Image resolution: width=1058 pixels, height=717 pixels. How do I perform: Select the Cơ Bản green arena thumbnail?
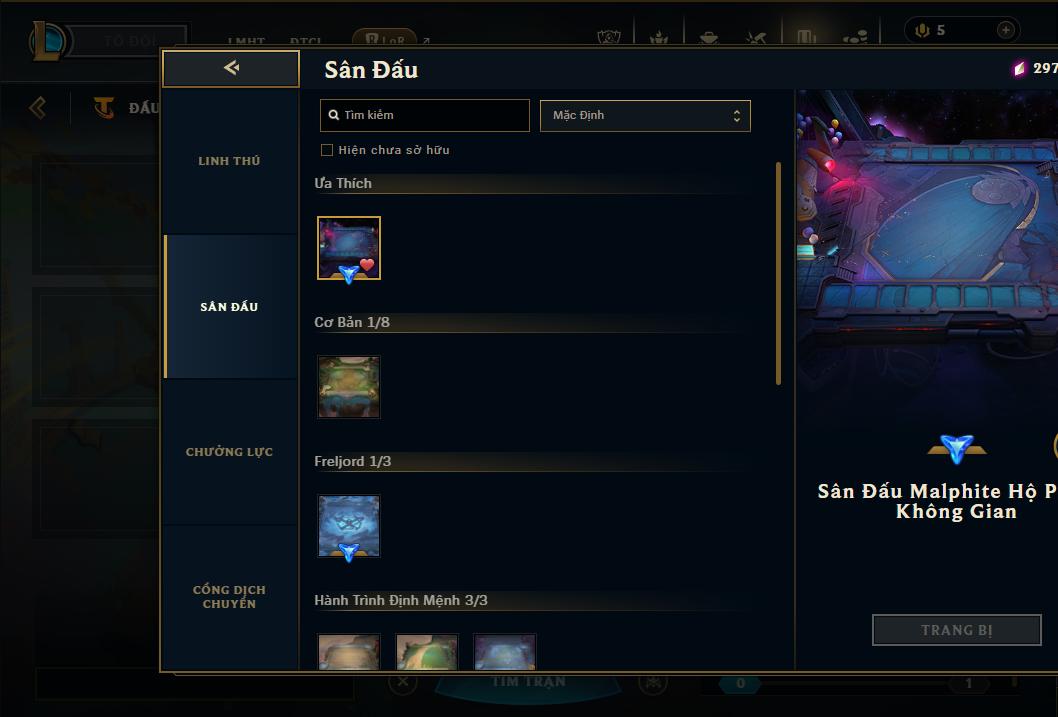click(349, 387)
